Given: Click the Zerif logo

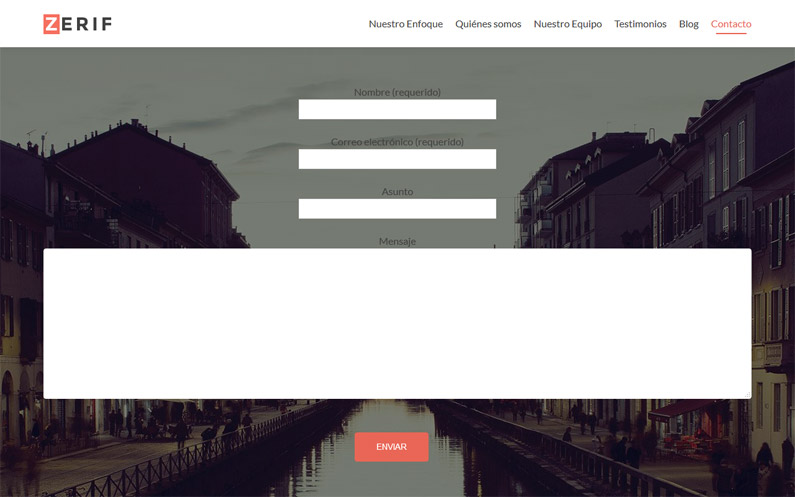Looking at the screenshot, I should click(78, 24).
